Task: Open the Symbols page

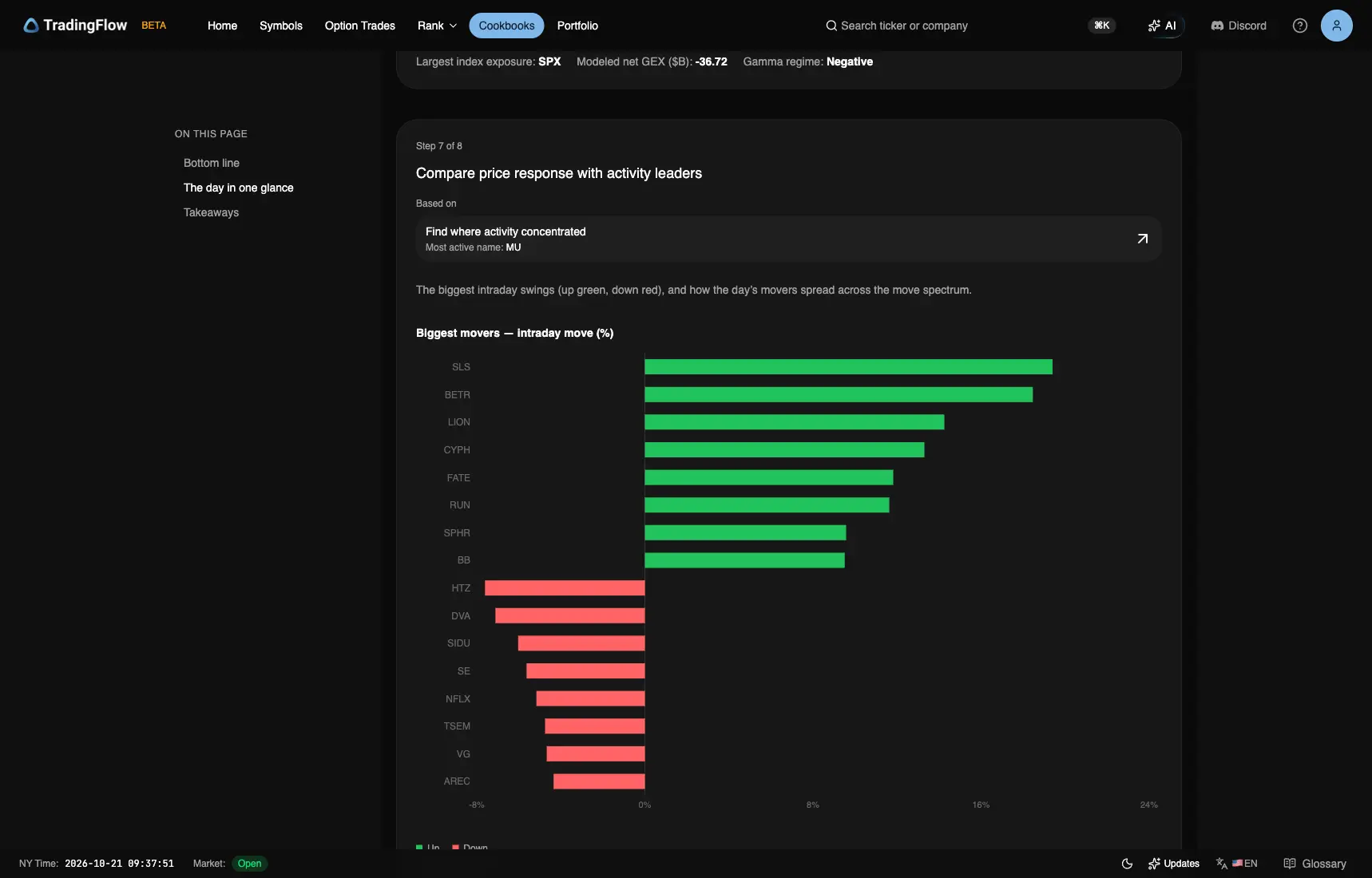Action: pyautogui.click(x=281, y=26)
